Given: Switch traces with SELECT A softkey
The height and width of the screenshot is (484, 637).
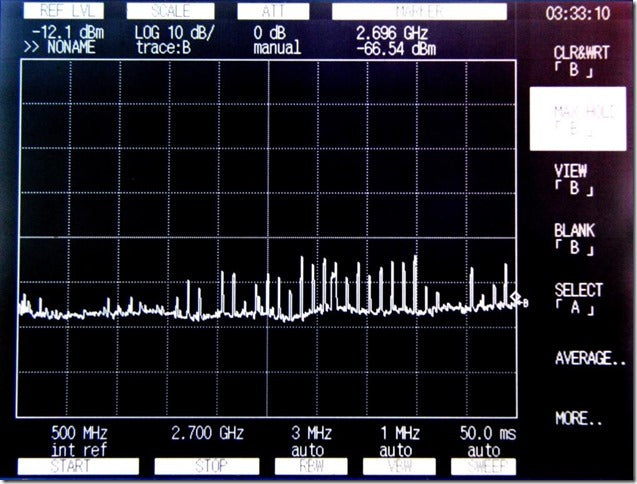Looking at the screenshot, I should tap(578, 297).
